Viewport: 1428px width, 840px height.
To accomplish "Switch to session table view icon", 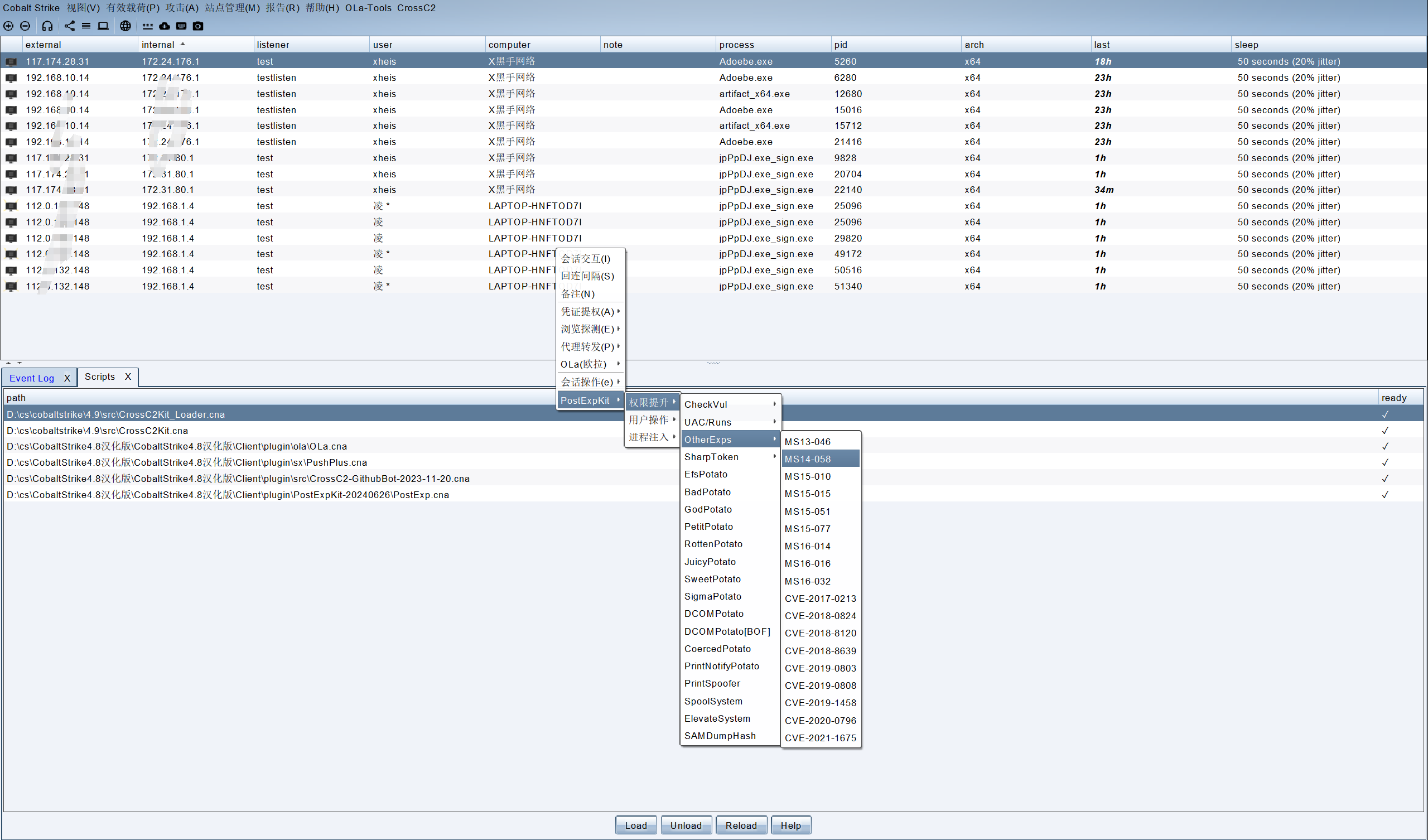I will 86,26.
